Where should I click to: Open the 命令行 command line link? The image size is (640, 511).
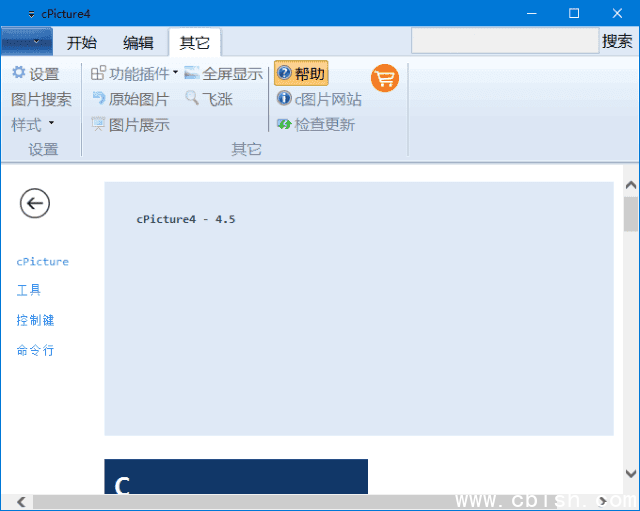click(35, 350)
